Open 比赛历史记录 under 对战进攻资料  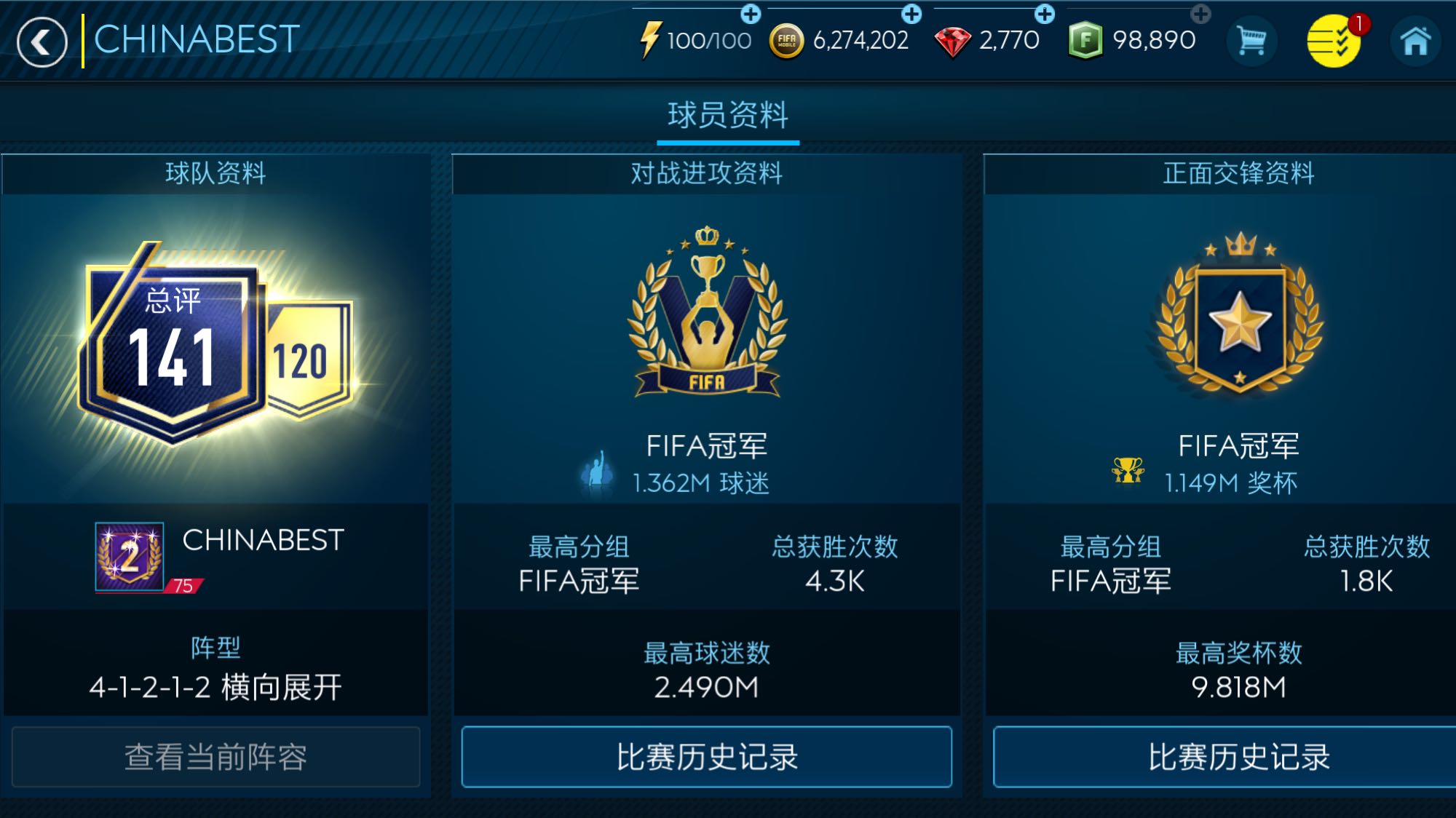click(707, 757)
